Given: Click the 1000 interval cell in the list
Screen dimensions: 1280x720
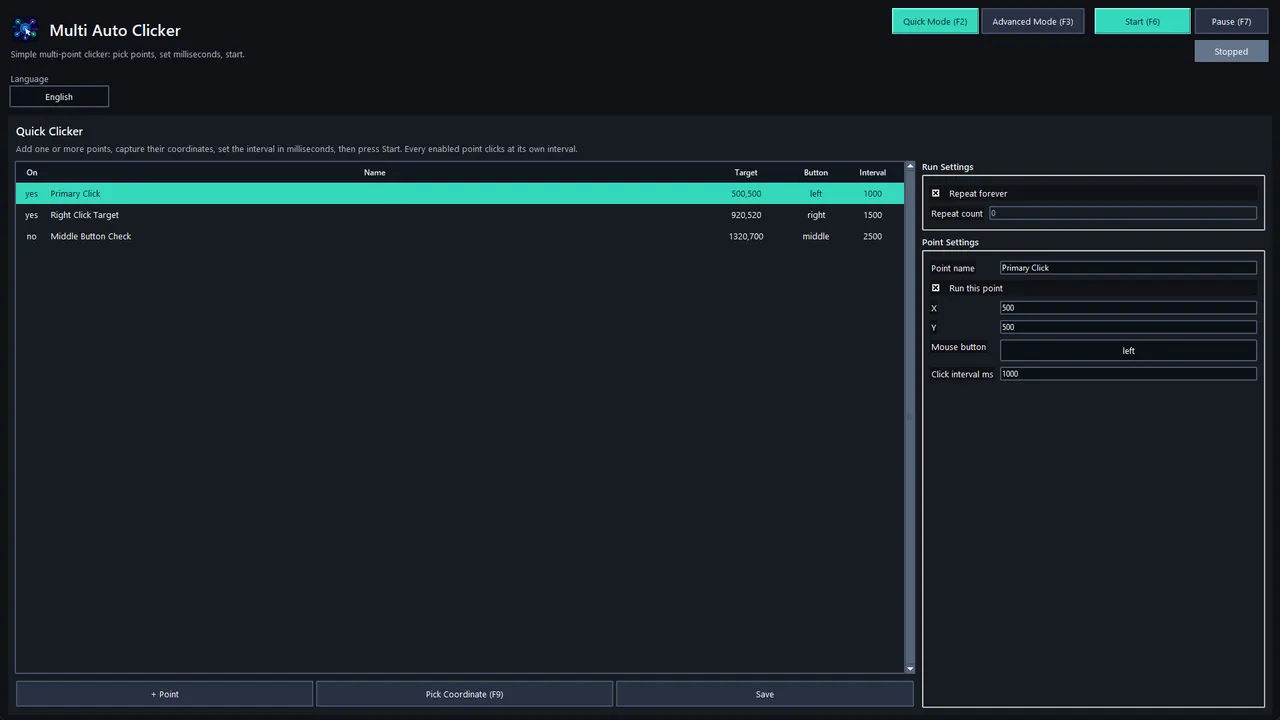Looking at the screenshot, I should (873, 194).
